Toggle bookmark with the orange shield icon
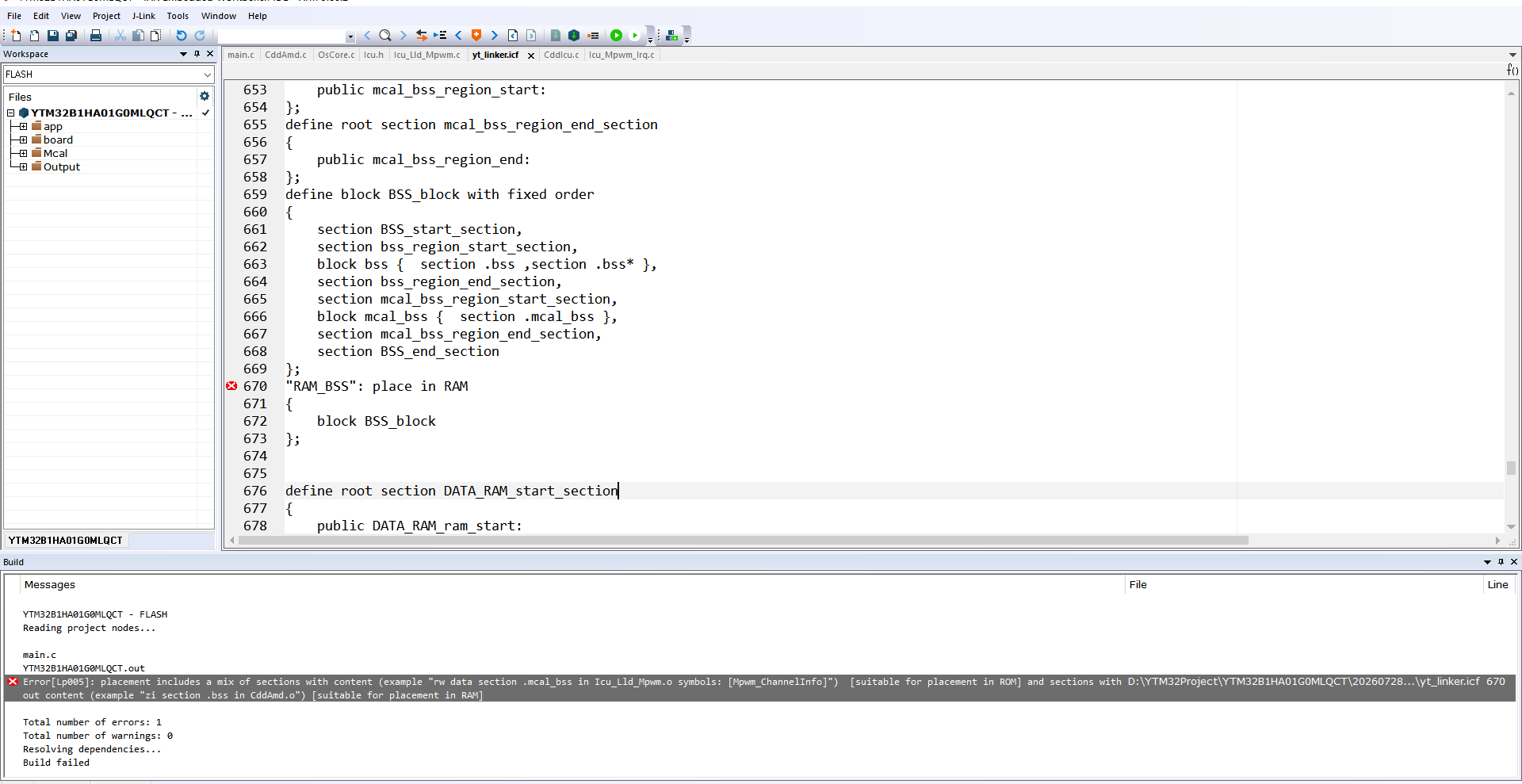 click(476, 36)
